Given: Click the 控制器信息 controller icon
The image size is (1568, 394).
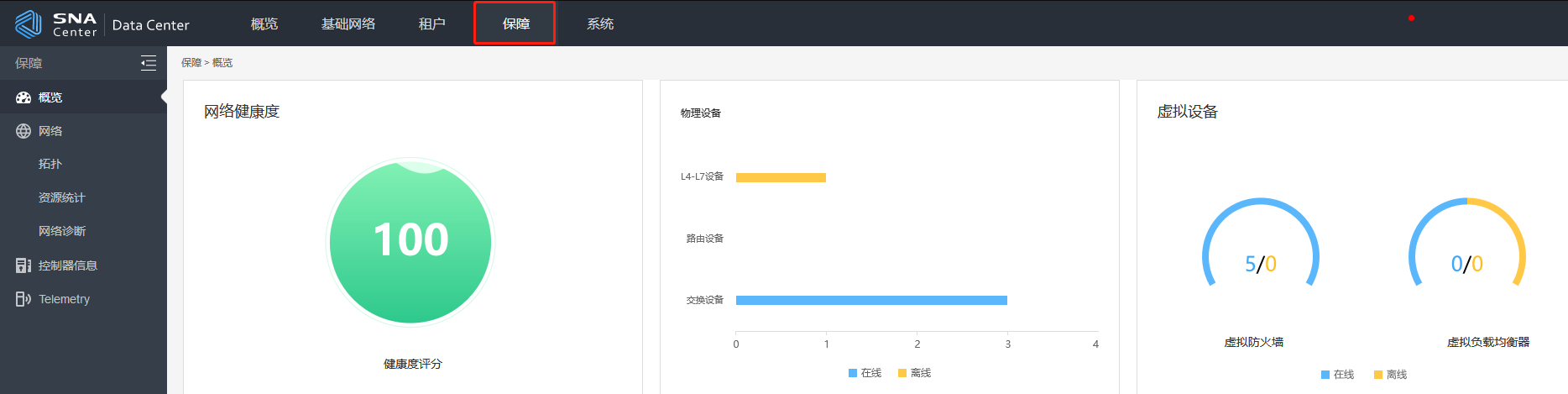Looking at the screenshot, I should coord(24,265).
